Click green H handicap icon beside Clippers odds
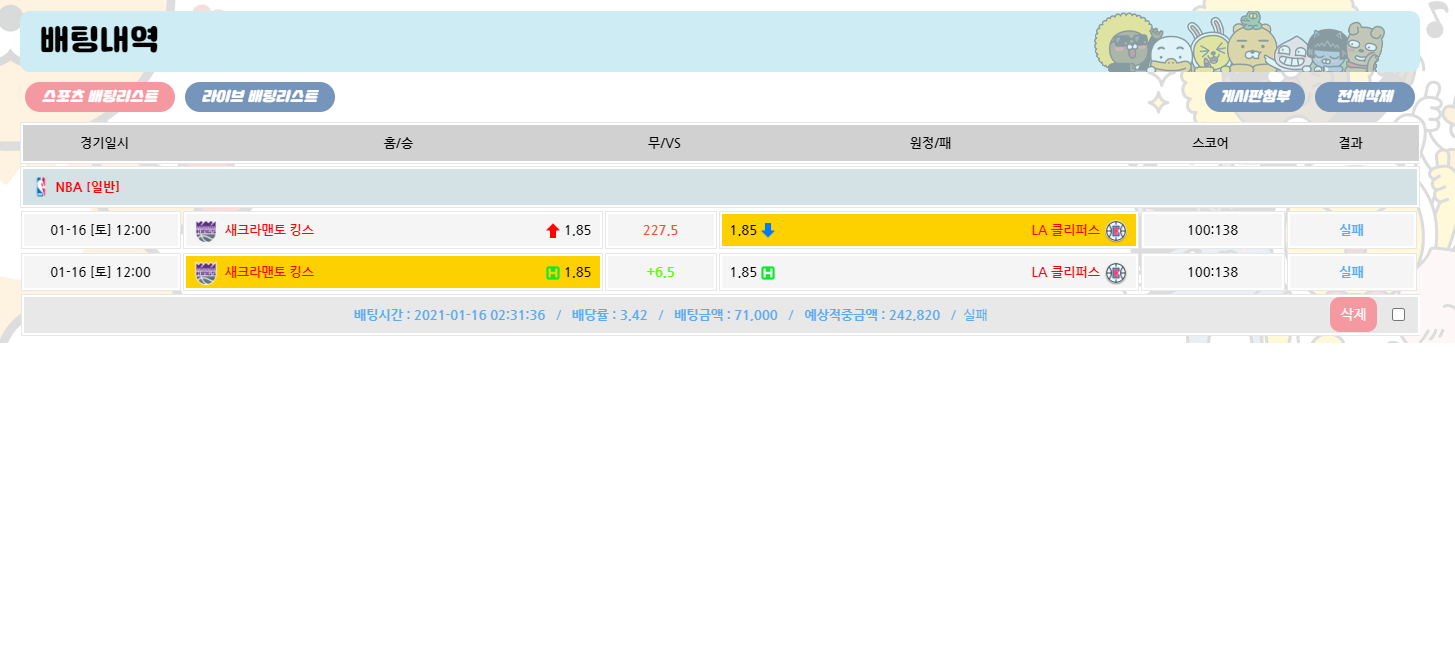Screen dimensions: 1455x648 point(768,273)
